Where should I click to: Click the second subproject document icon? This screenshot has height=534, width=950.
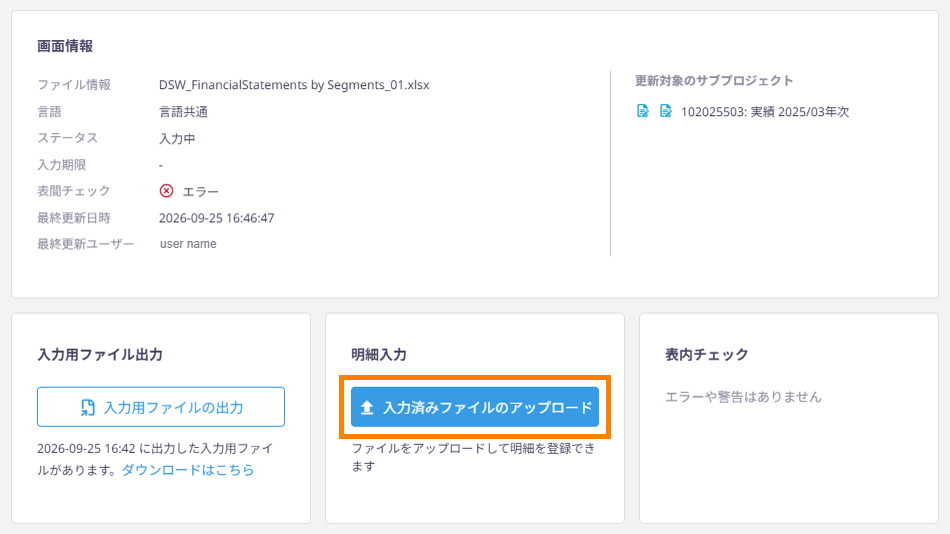tap(666, 111)
